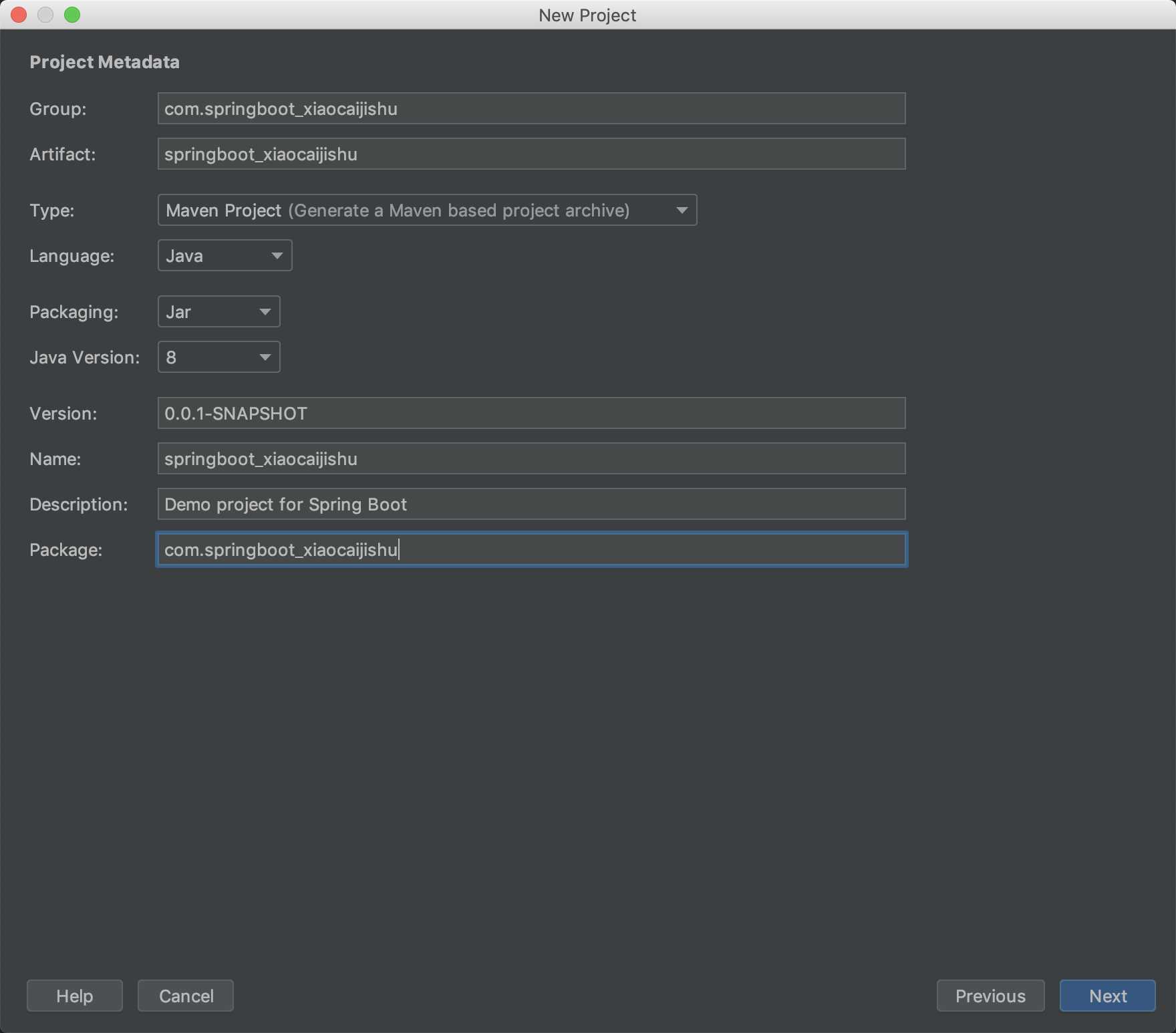Click the 'Type:' label
1176x1033 pixels.
click(x=52, y=210)
